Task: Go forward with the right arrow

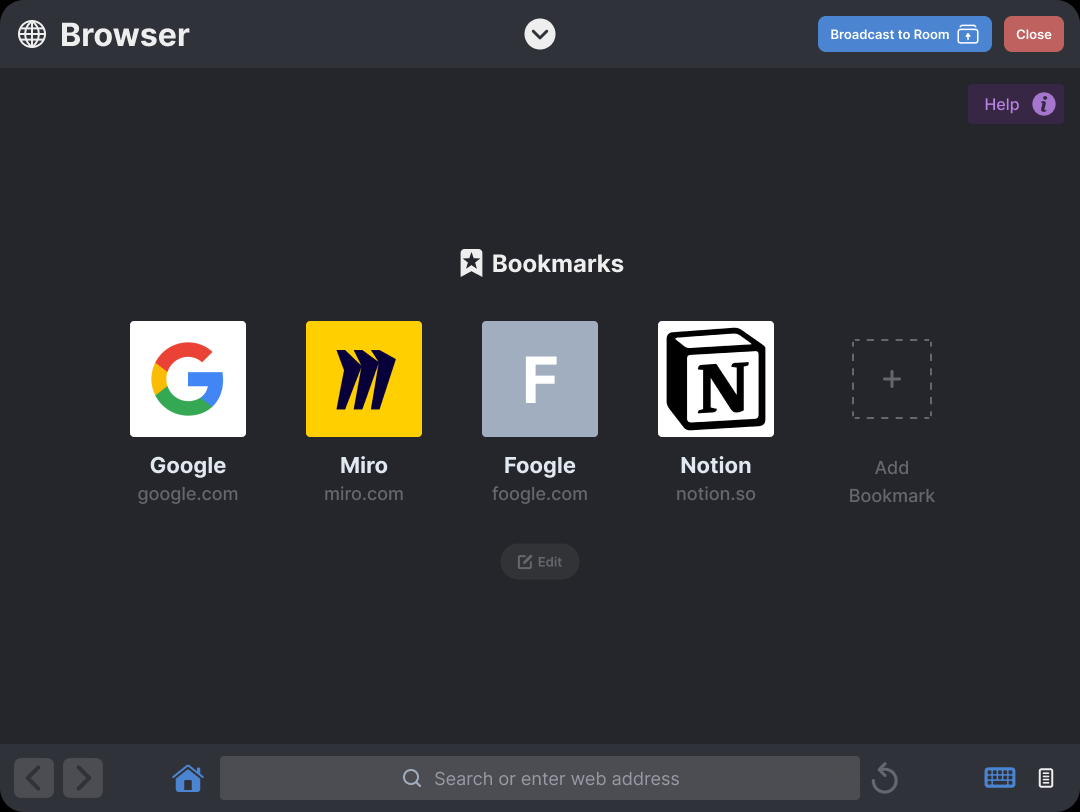Action: (x=83, y=778)
